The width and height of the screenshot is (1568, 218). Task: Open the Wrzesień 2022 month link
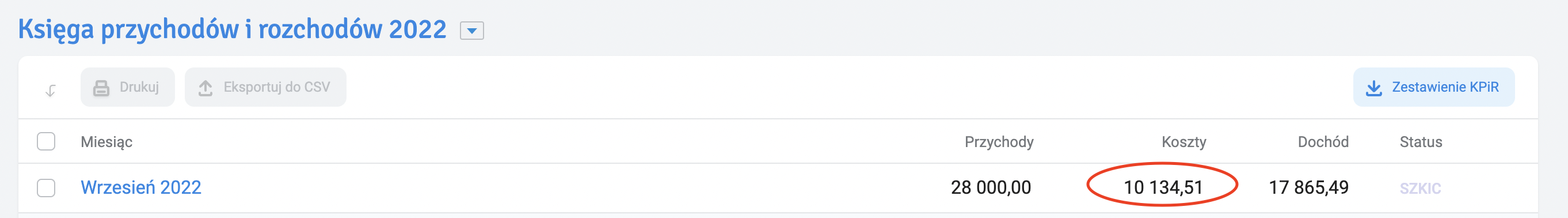[140, 187]
